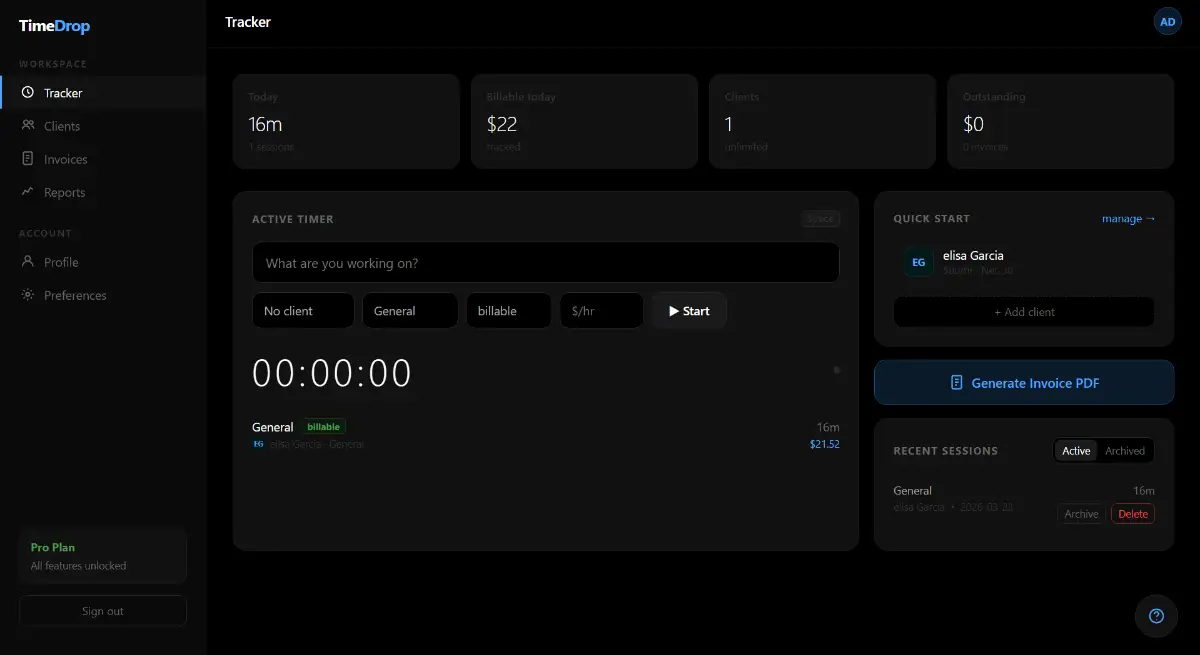1200x655 pixels.
Task: Open the Profile account page
Action: [103, 262]
